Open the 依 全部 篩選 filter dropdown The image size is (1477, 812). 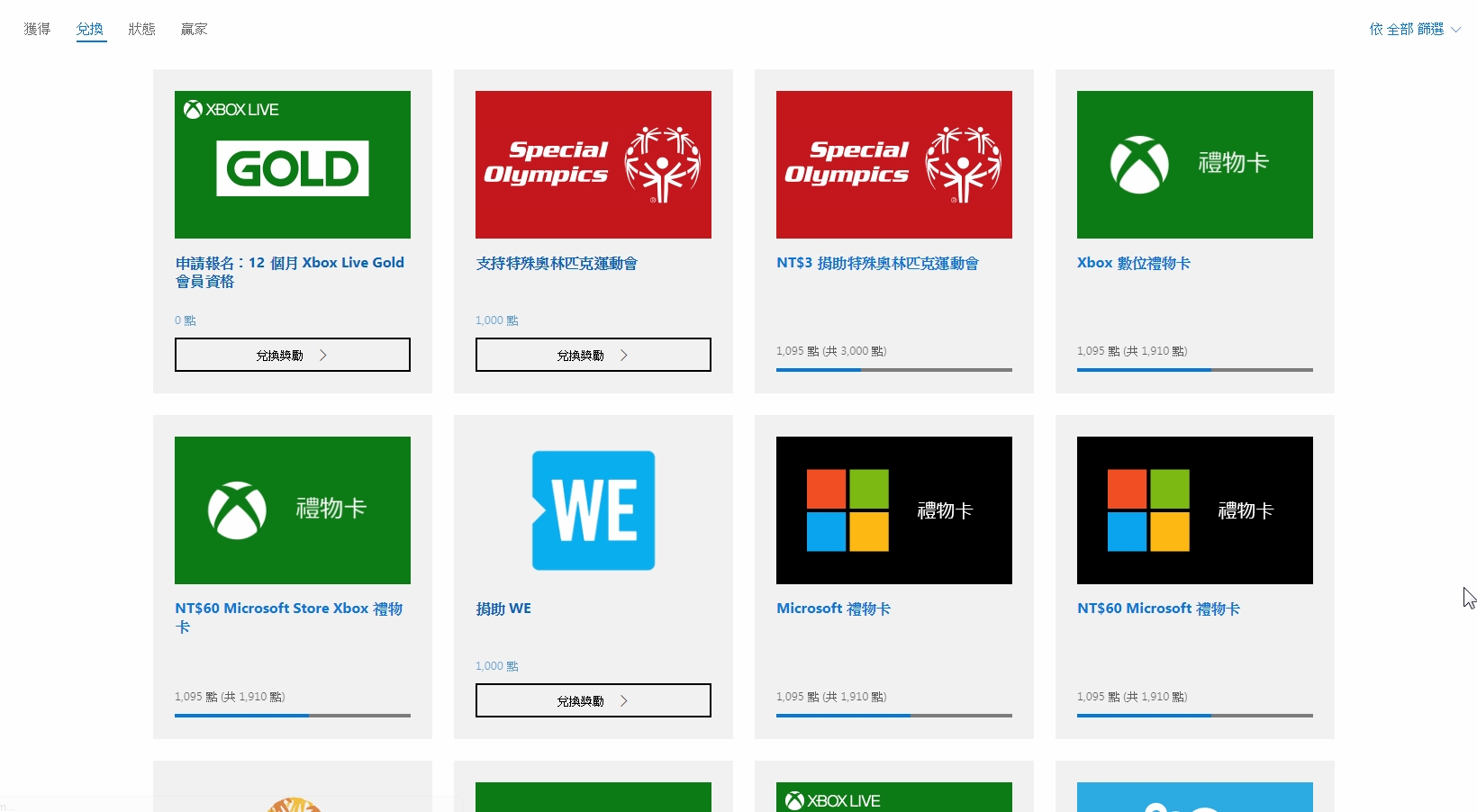click(1414, 28)
